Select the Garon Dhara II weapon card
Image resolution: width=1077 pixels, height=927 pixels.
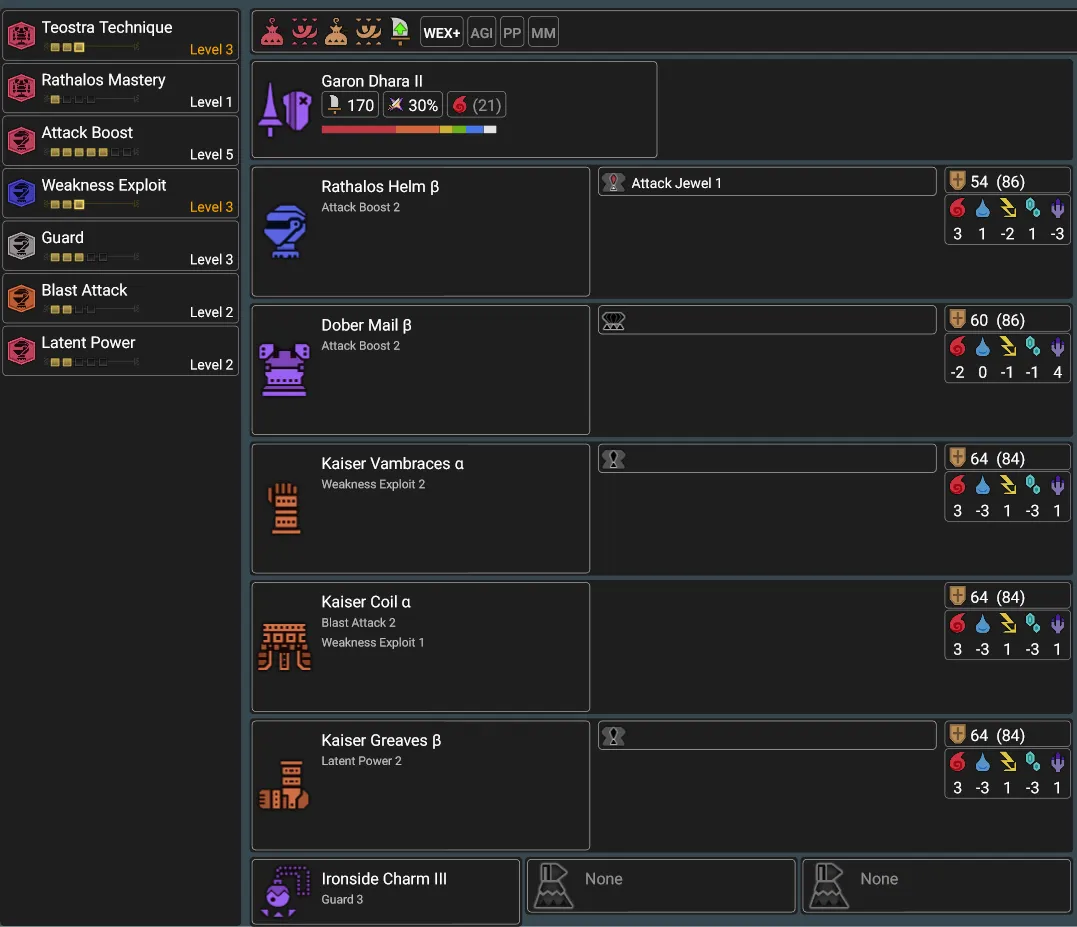(x=454, y=110)
